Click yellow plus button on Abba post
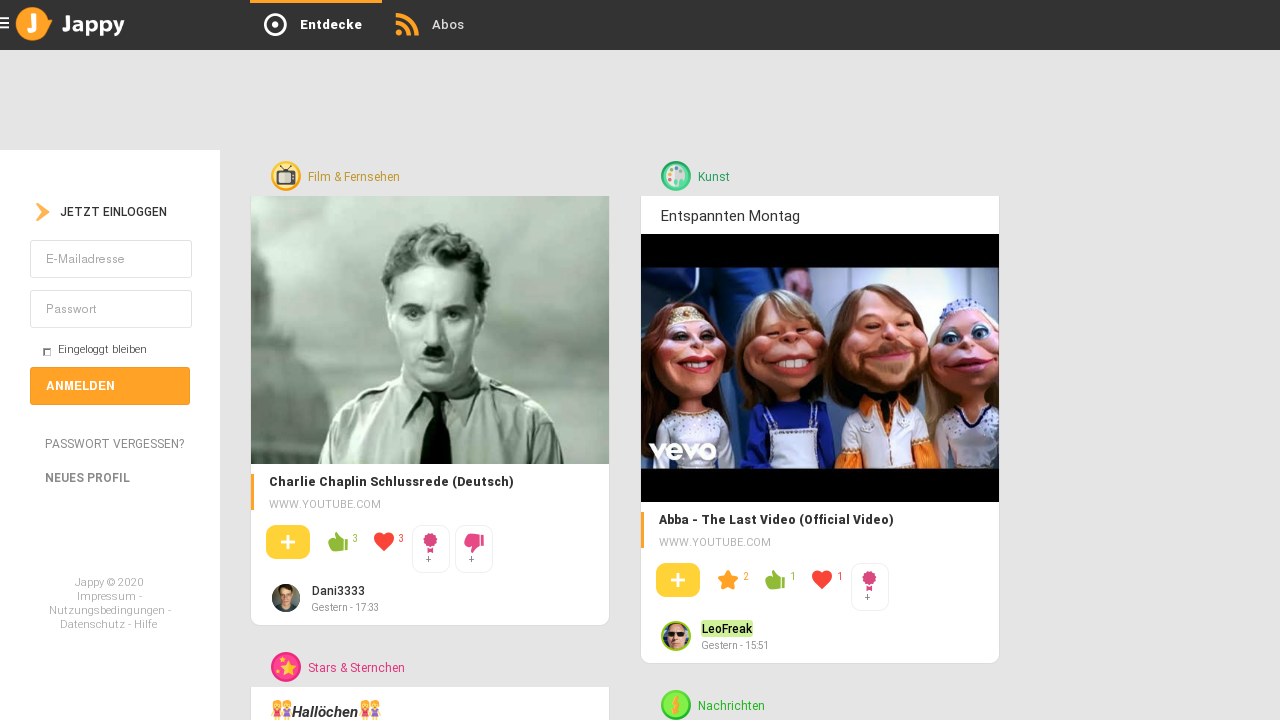Screen dimensions: 1280x720 678,580
